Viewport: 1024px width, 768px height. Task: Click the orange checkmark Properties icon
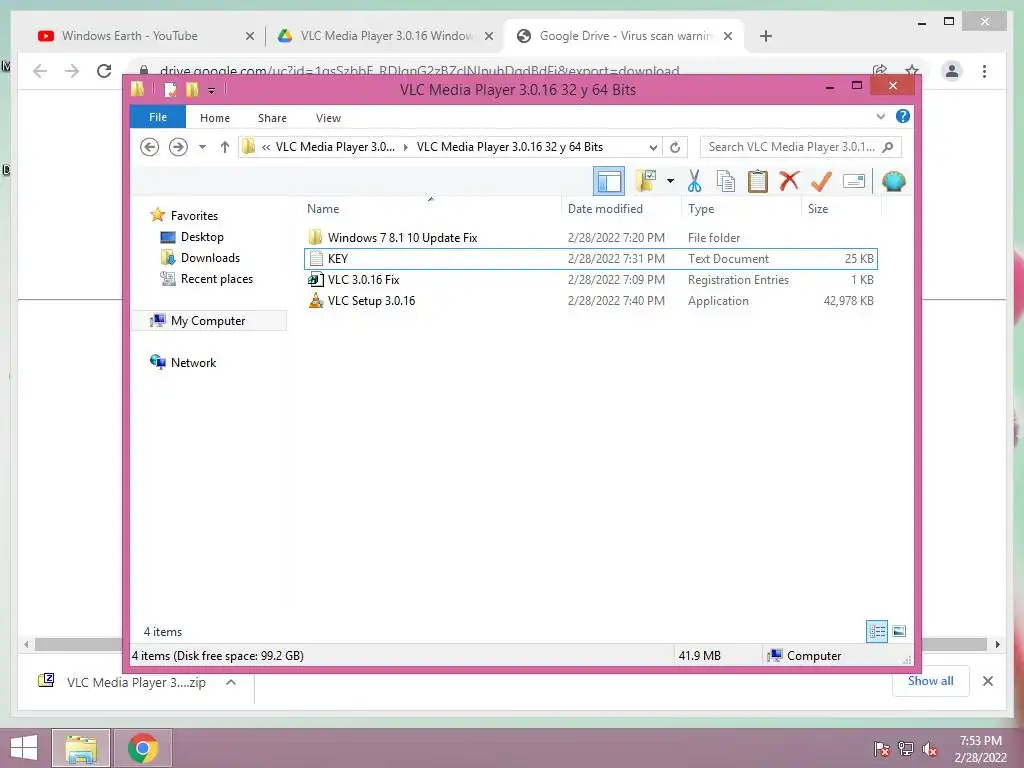821,181
